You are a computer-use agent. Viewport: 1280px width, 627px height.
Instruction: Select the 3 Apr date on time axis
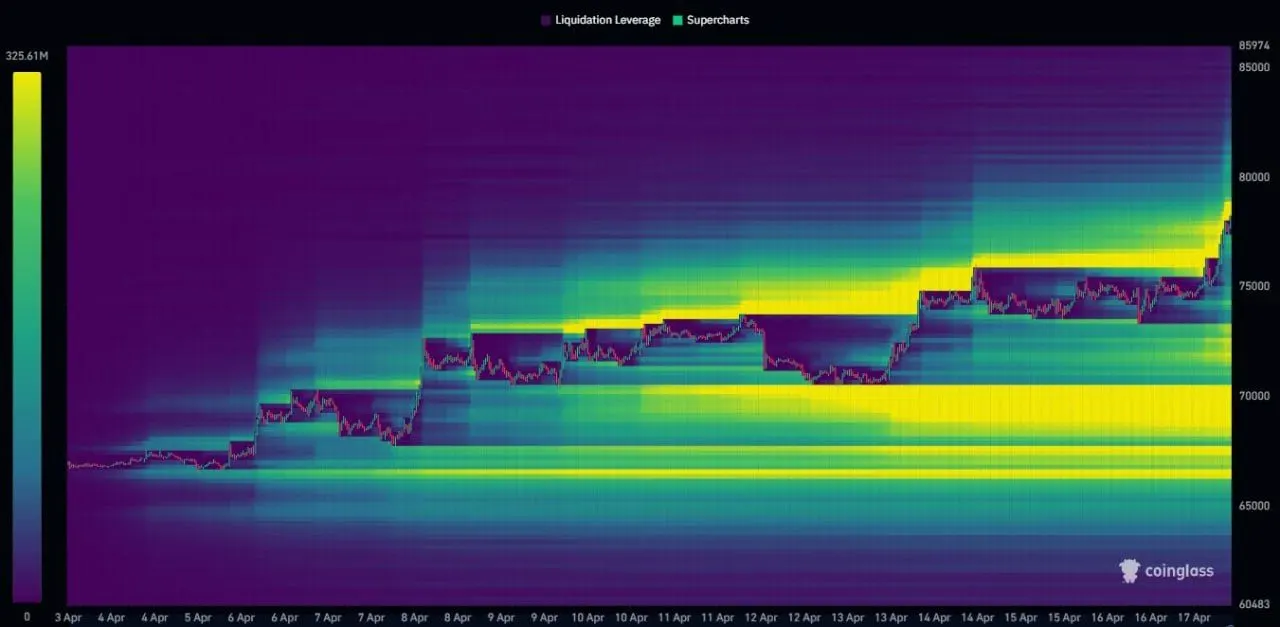tap(68, 618)
